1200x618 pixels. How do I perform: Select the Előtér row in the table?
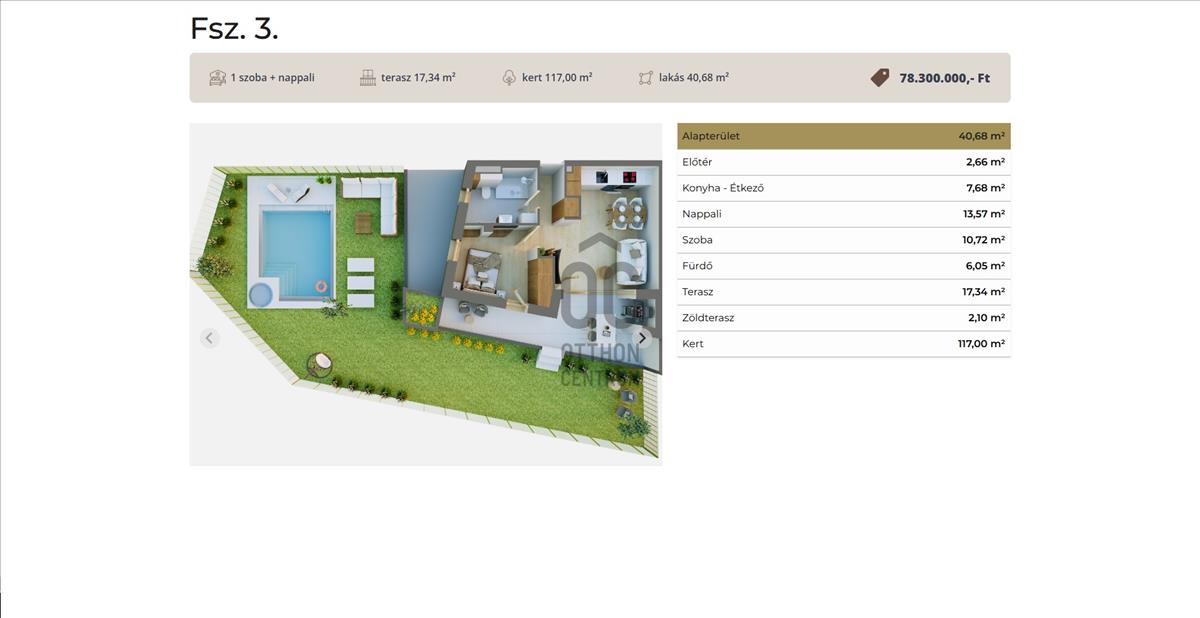[x=843, y=162]
